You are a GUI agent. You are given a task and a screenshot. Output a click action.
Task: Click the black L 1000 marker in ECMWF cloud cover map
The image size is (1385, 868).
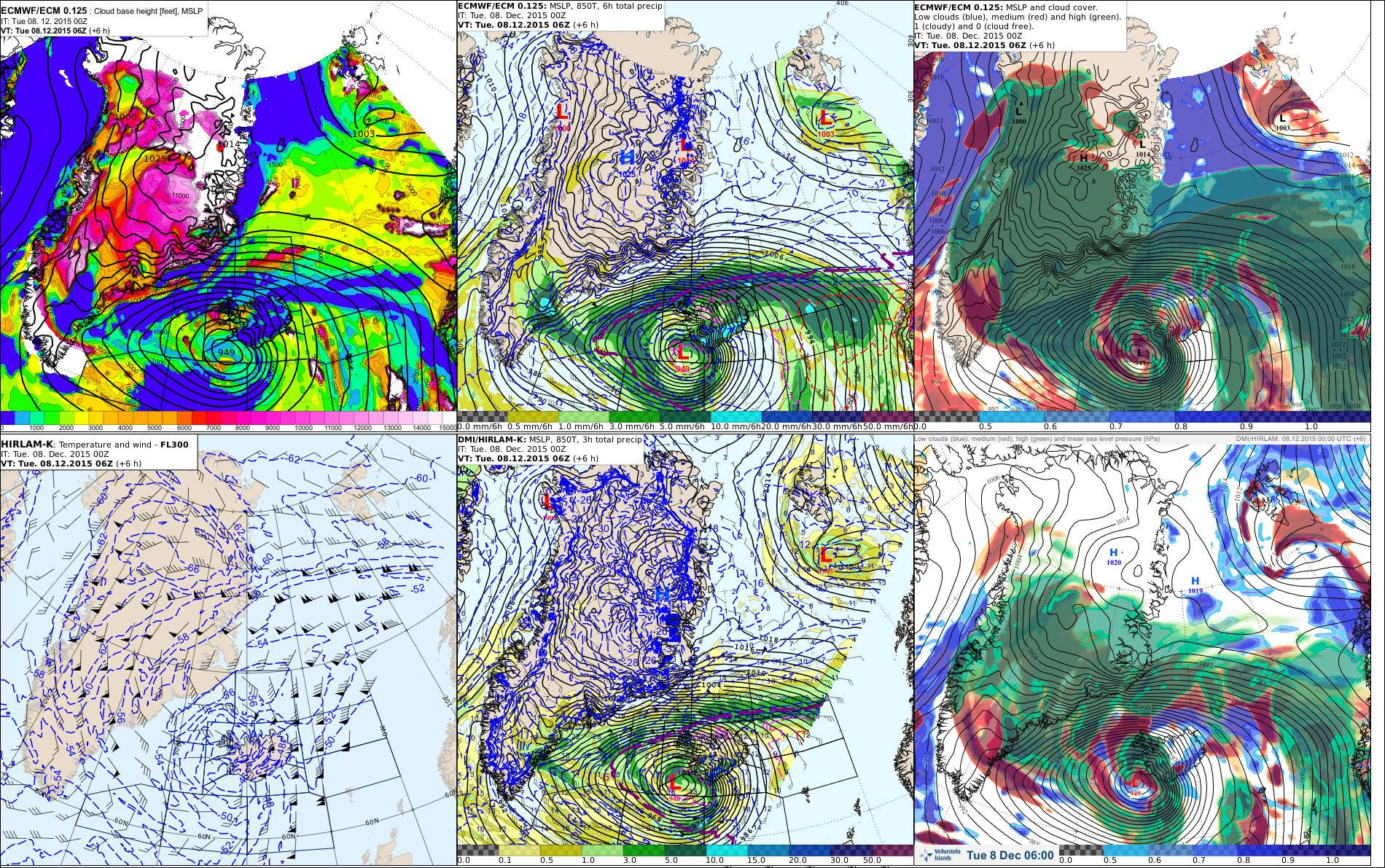(1019, 115)
